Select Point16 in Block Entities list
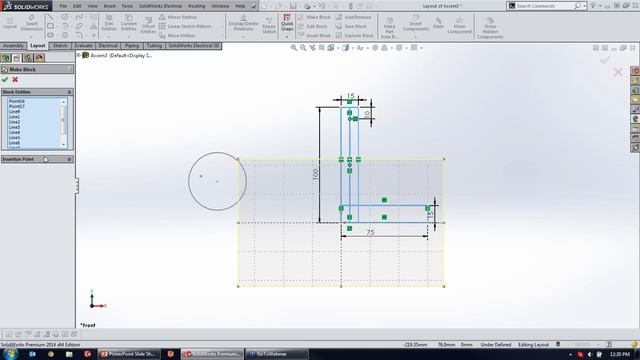This screenshot has width=640, height=360. (17, 101)
